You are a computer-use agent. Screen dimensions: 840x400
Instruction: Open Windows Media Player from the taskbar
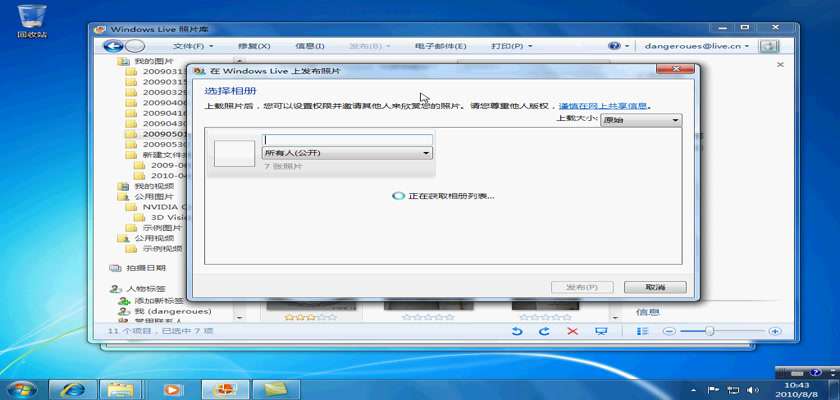click(171, 388)
